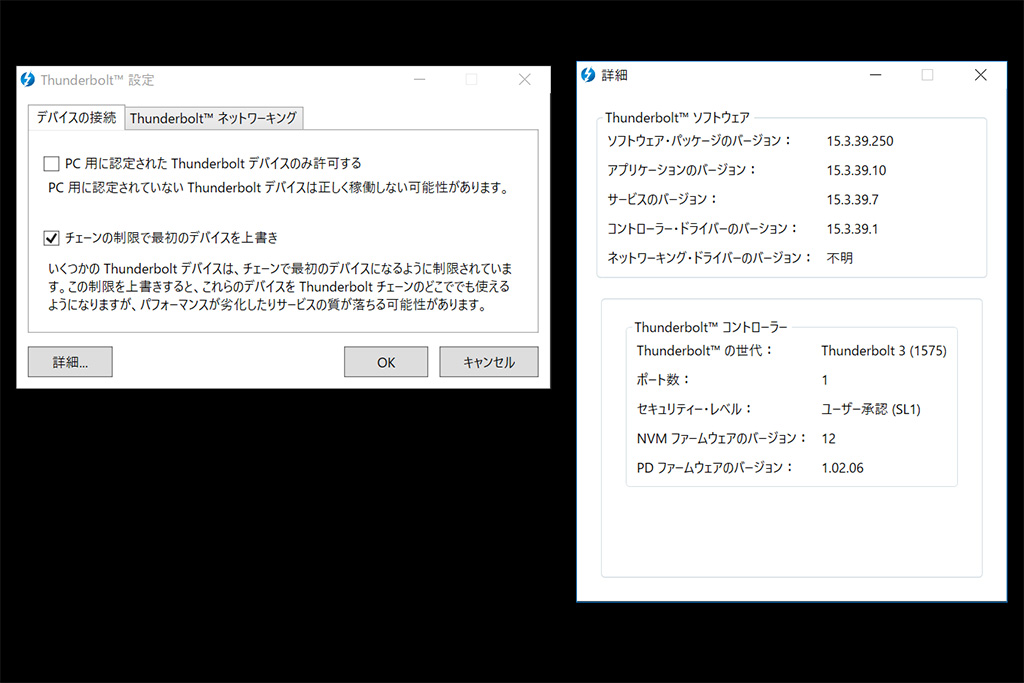Screen dimensions: 1024x683
Task: Click the アプリケーションのバージョン label
Action: tap(681, 170)
